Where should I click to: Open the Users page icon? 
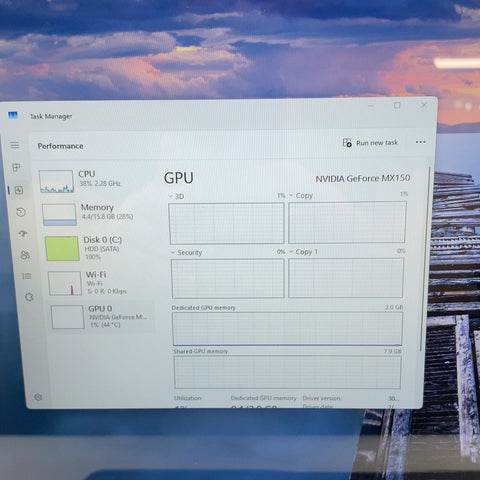(25, 255)
